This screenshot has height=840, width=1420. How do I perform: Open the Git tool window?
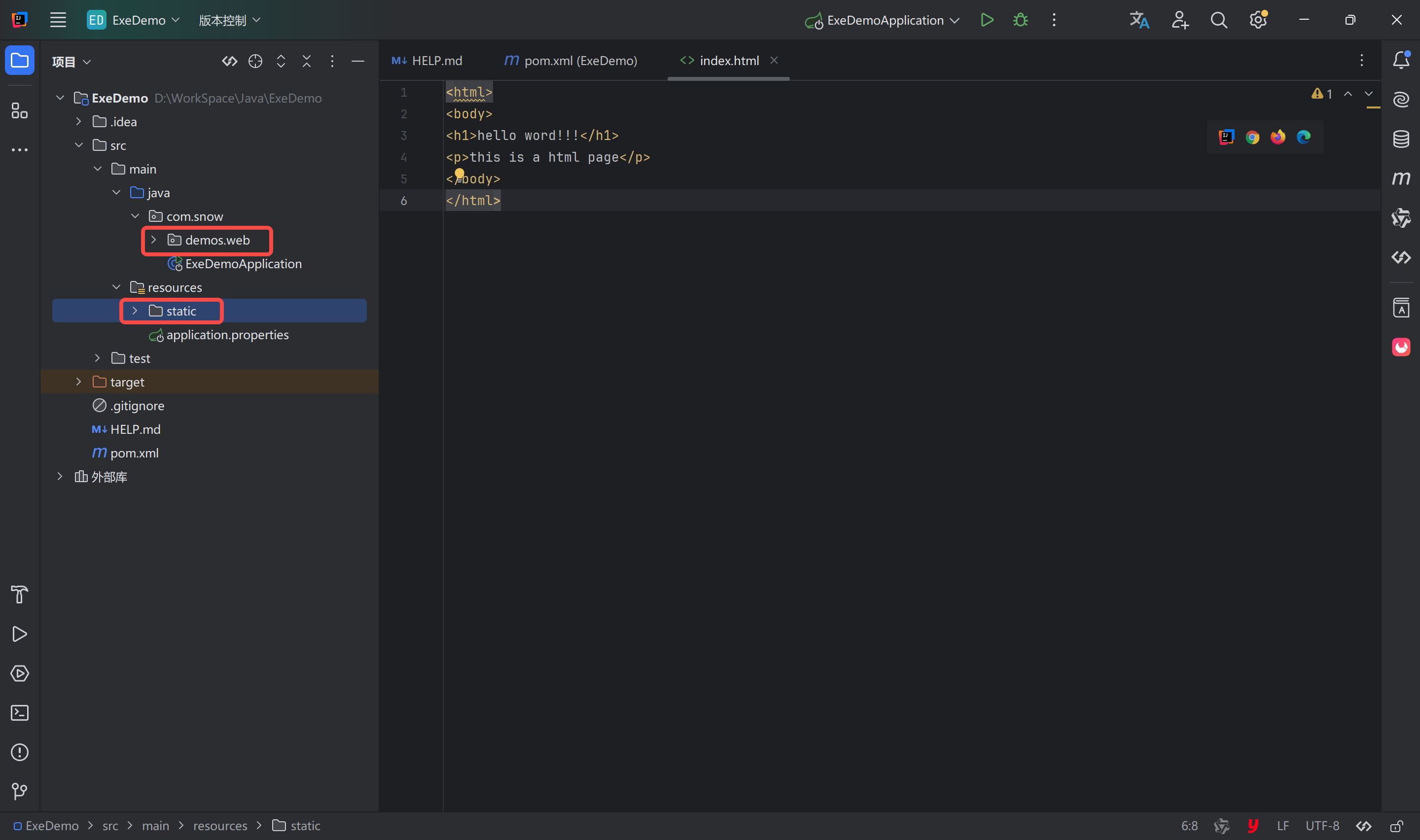point(20,791)
